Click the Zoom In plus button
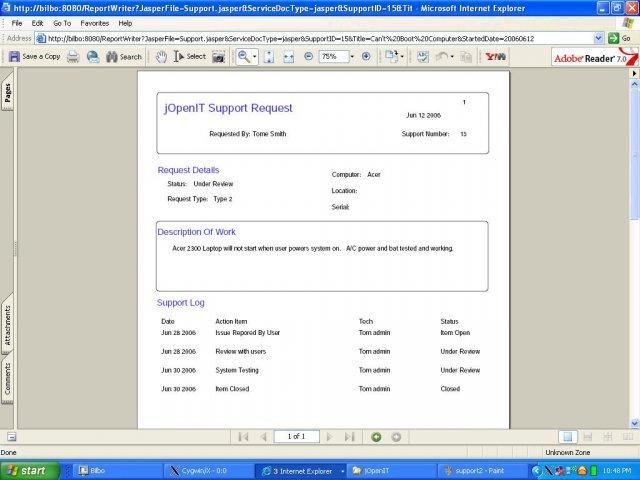The image size is (640, 480). [366, 56]
